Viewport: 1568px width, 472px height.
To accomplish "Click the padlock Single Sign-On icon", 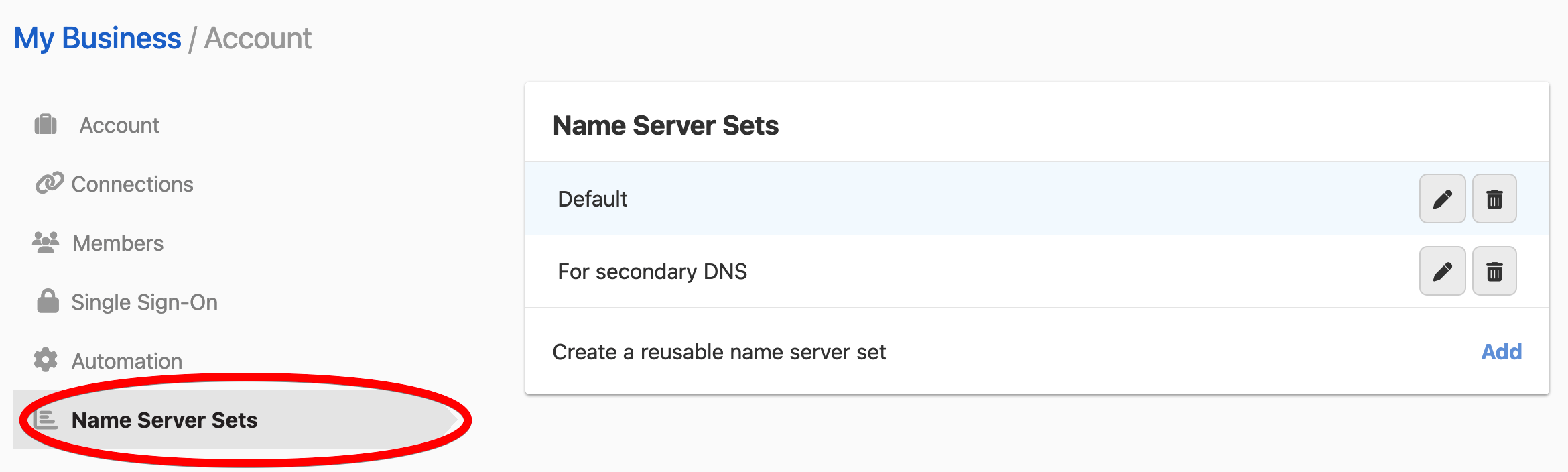I will coord(48,302).
